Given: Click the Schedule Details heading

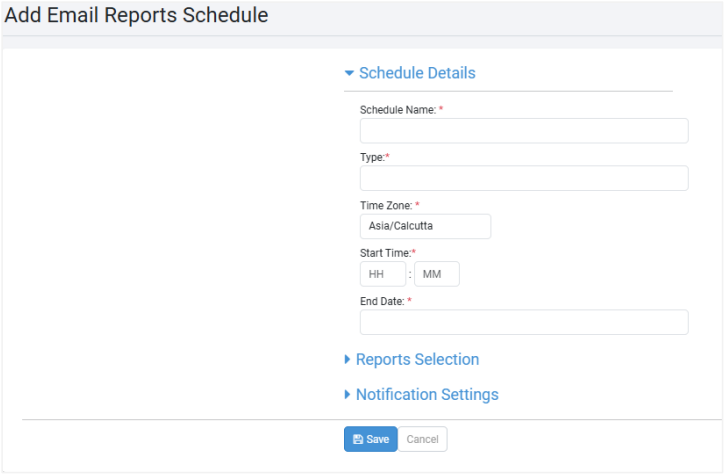Looking at the screenshot, I should click(x=417, y=73).
